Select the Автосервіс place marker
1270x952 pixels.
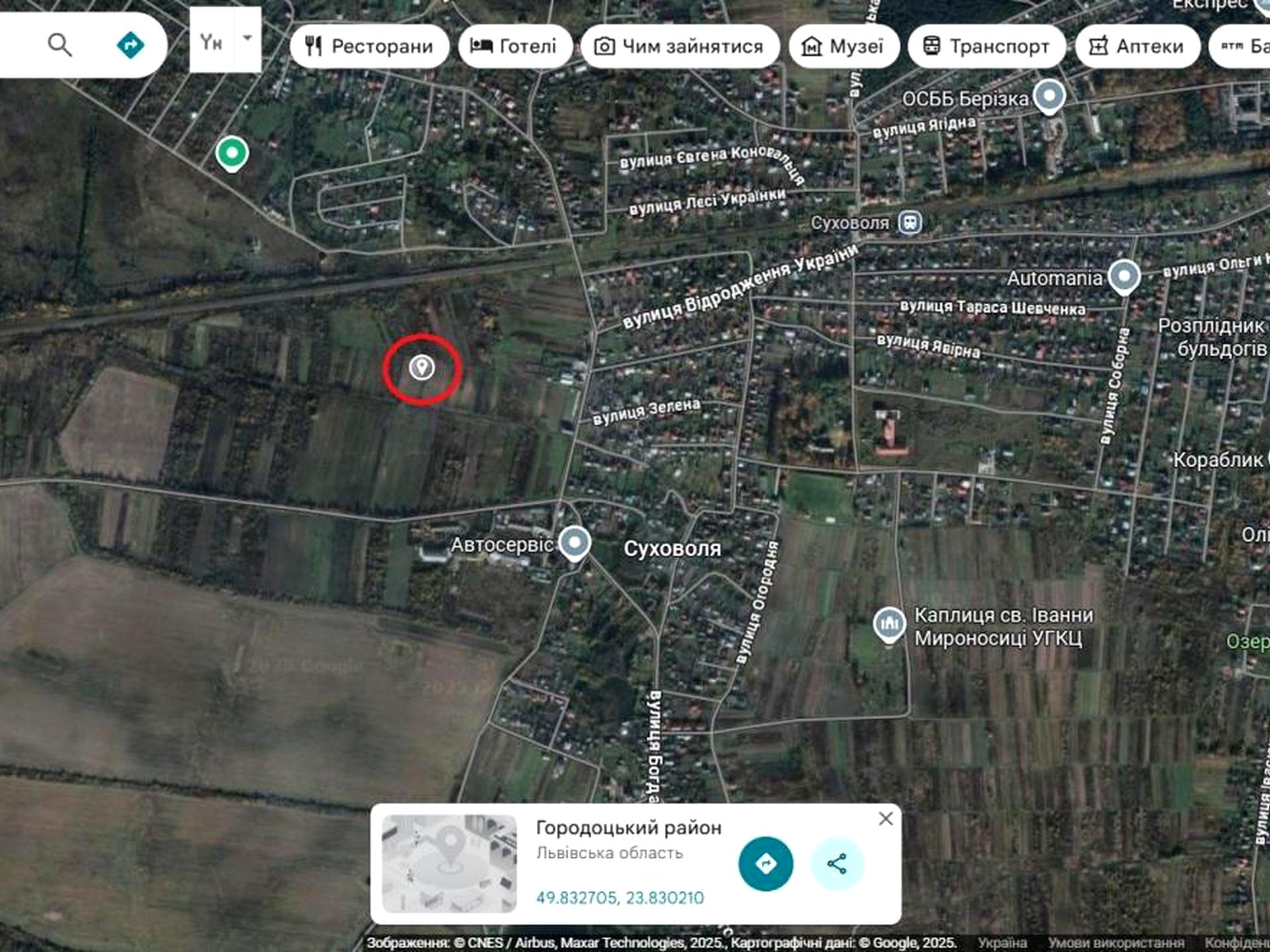575,543
